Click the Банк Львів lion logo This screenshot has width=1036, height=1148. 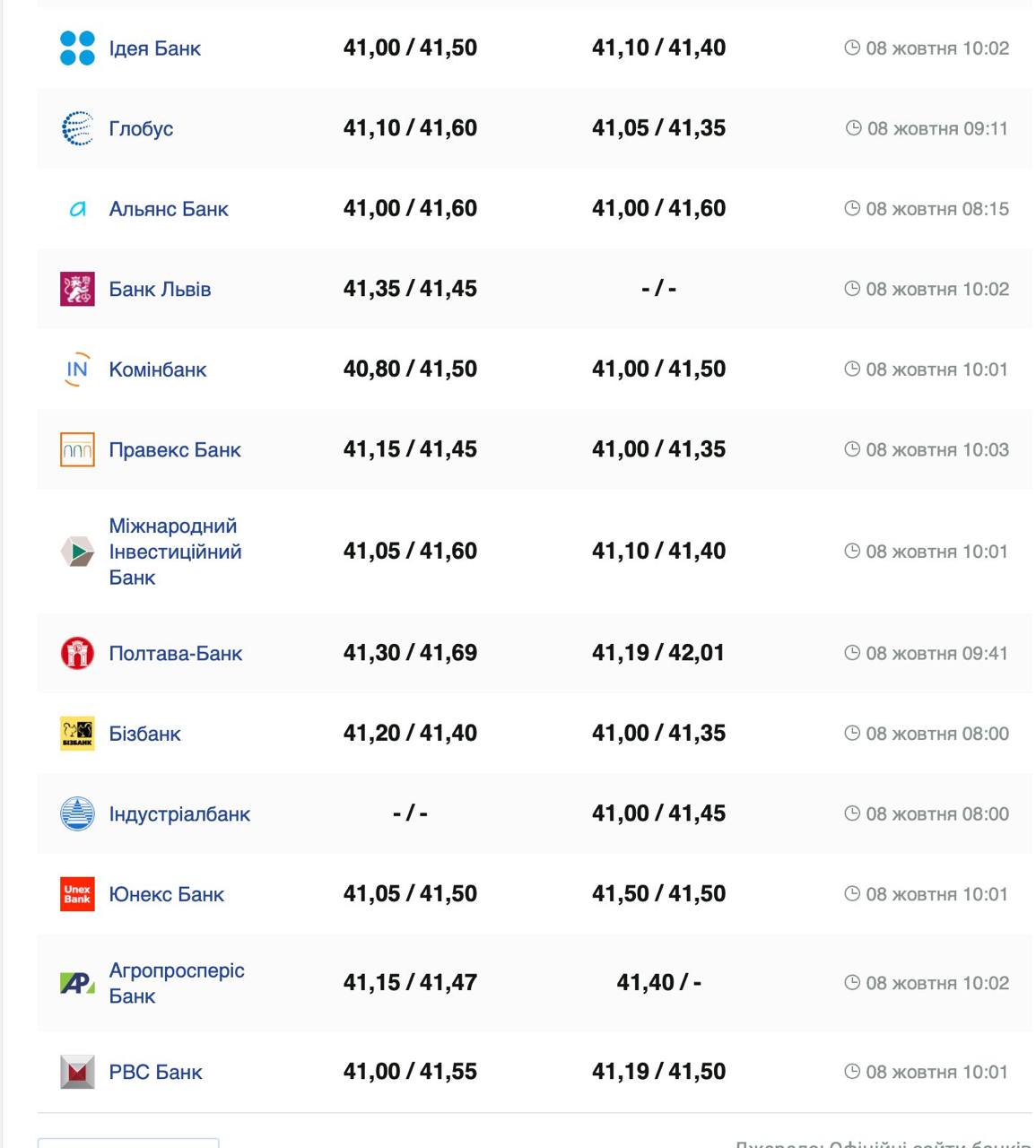click(x=77, y=289)
